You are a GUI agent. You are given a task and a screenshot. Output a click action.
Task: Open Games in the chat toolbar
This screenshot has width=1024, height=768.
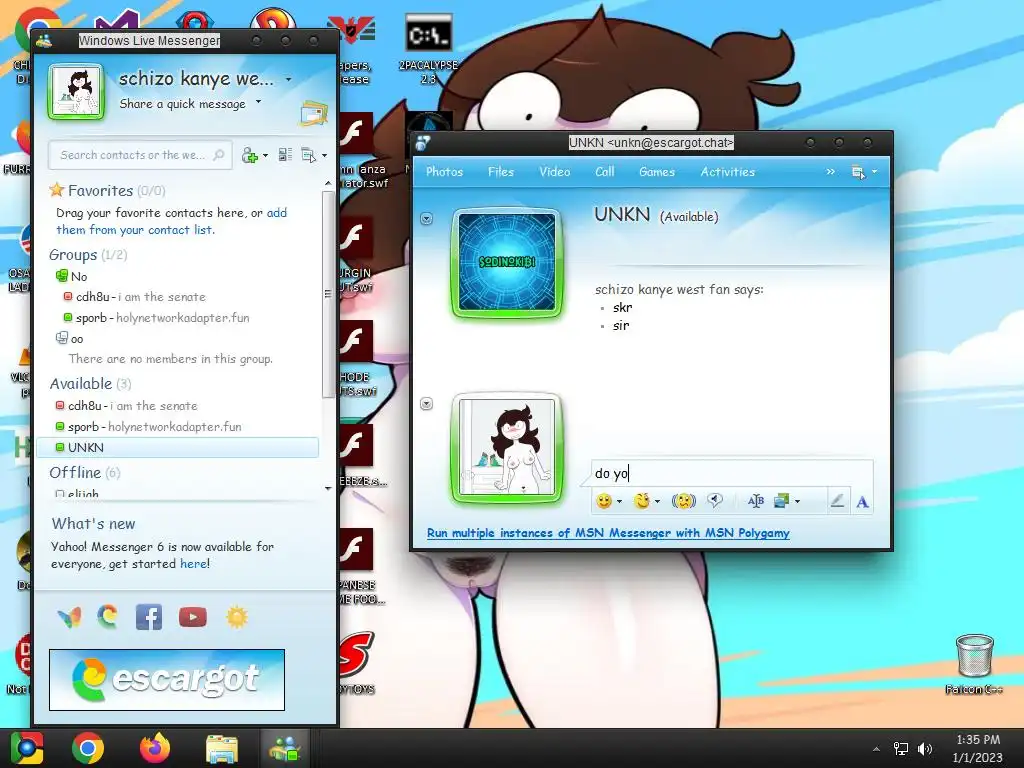pyautogui.click(x=657, y=172)
